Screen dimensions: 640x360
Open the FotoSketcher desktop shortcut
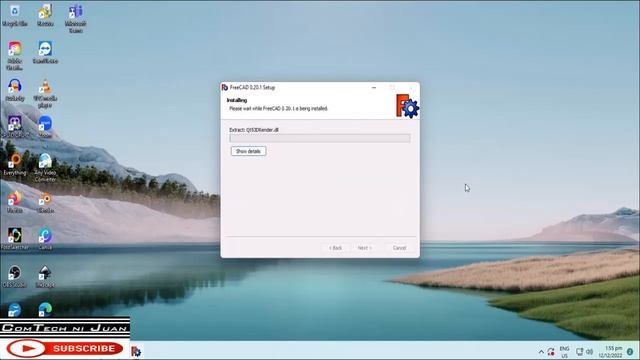point(15,239)
